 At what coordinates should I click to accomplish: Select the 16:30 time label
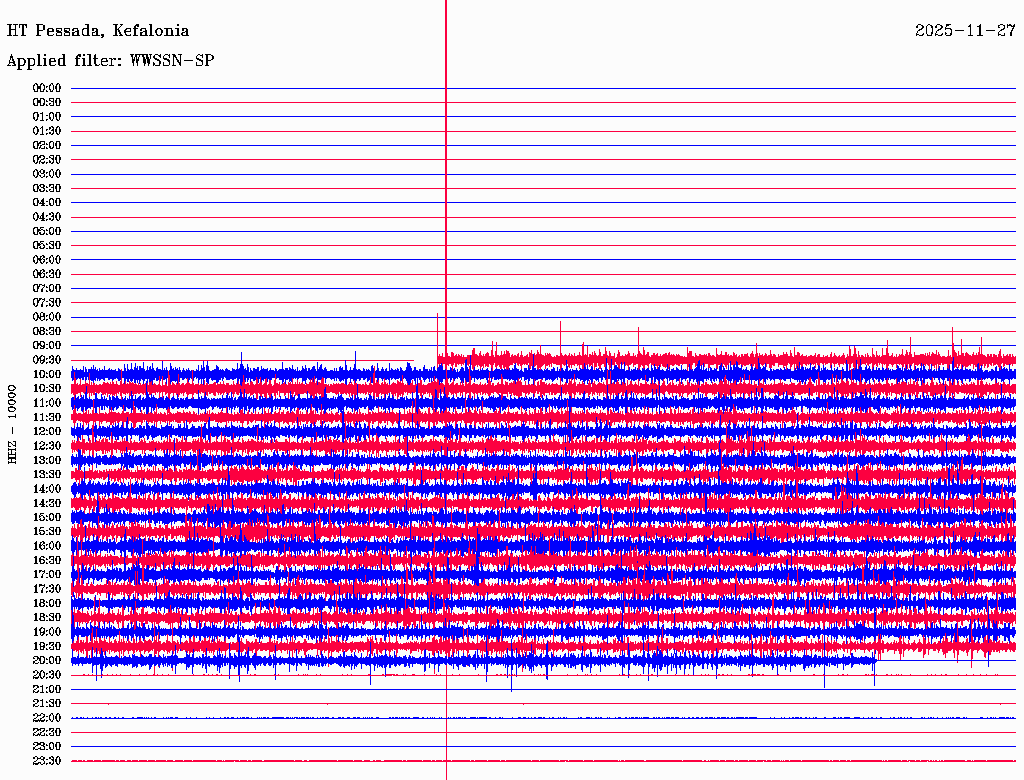tap(47, 561)
